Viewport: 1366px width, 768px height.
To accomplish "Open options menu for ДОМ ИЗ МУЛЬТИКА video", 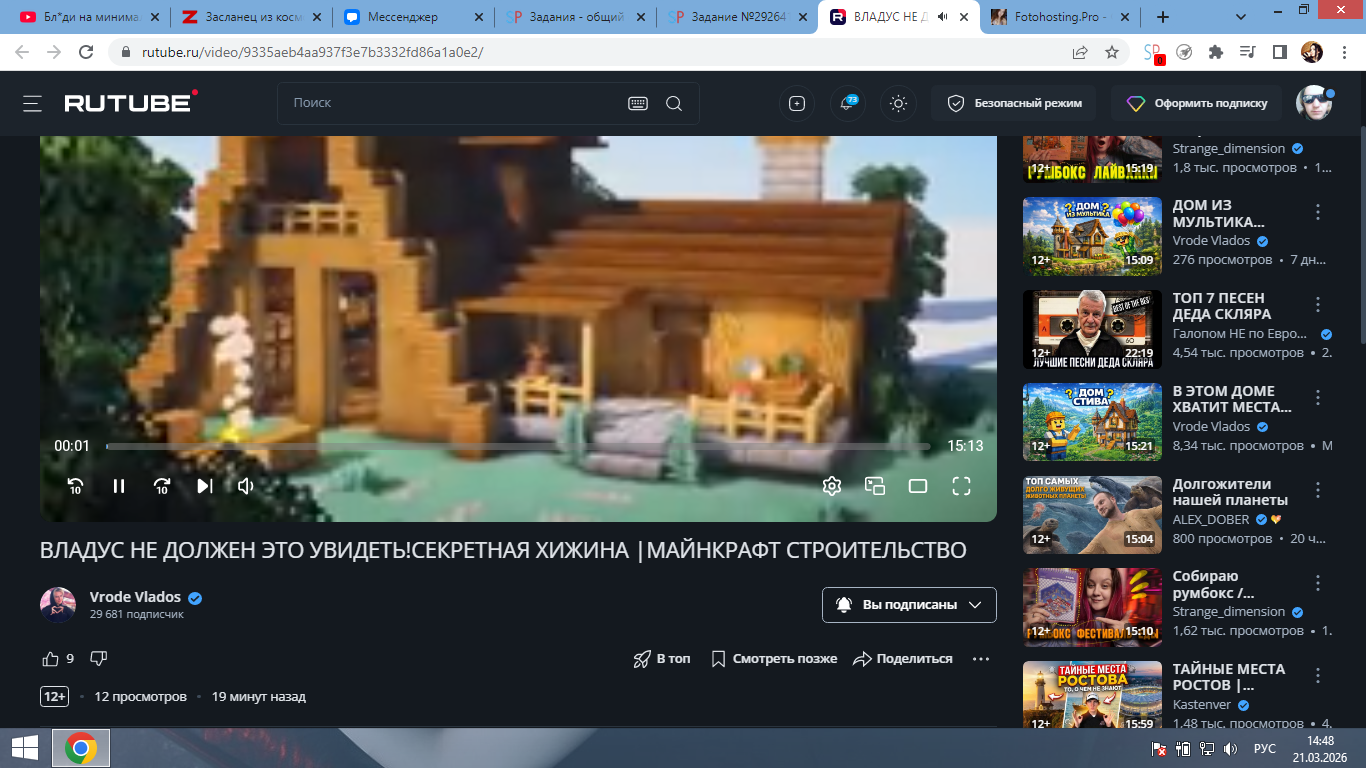I will [x=1318, y=212].
